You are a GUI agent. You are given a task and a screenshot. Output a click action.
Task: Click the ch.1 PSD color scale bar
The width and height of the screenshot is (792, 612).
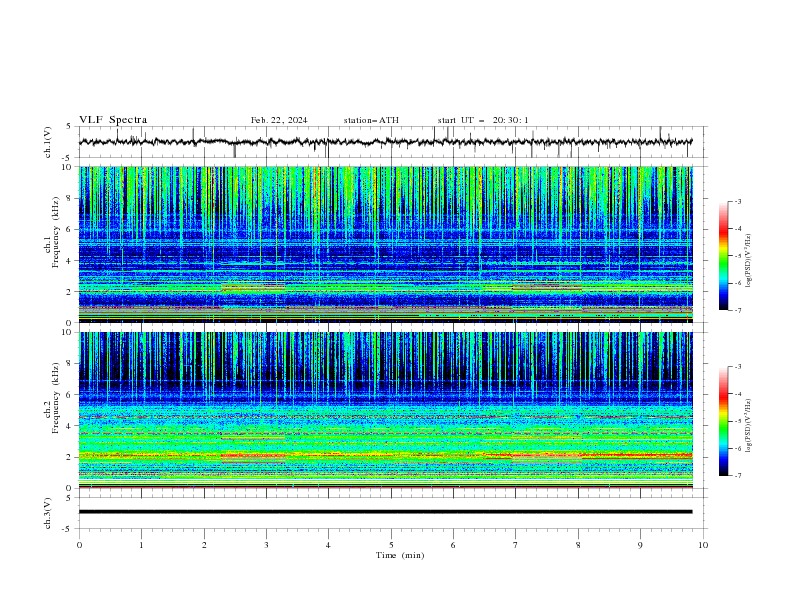pyautogui.click(x=723, y=256)
